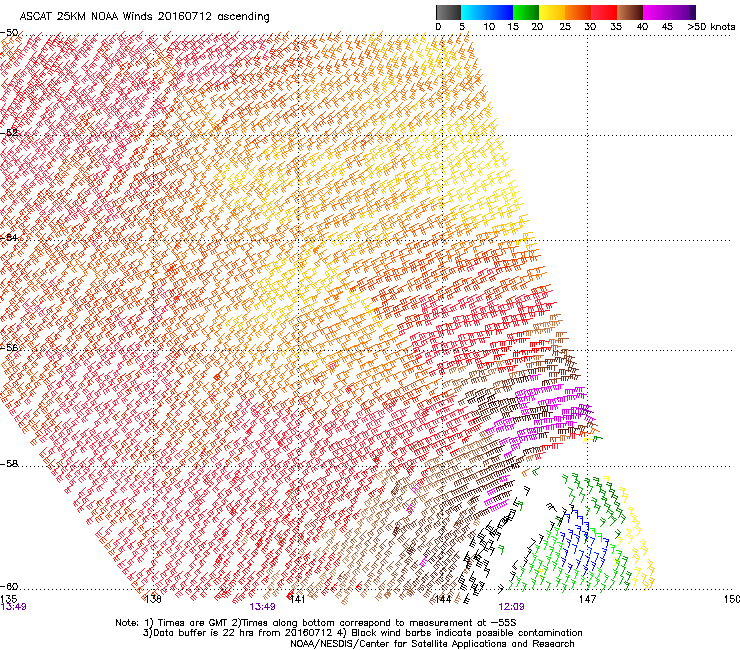Click the '135' longitude label
This screenshot has width=740, height=650.
pos(9,599)
